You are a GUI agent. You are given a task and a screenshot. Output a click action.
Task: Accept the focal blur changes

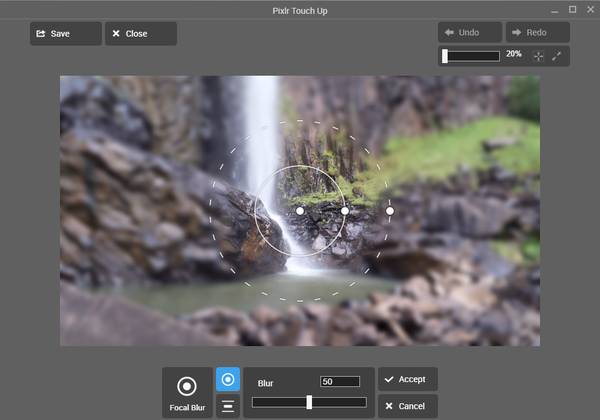pos(408,380)
